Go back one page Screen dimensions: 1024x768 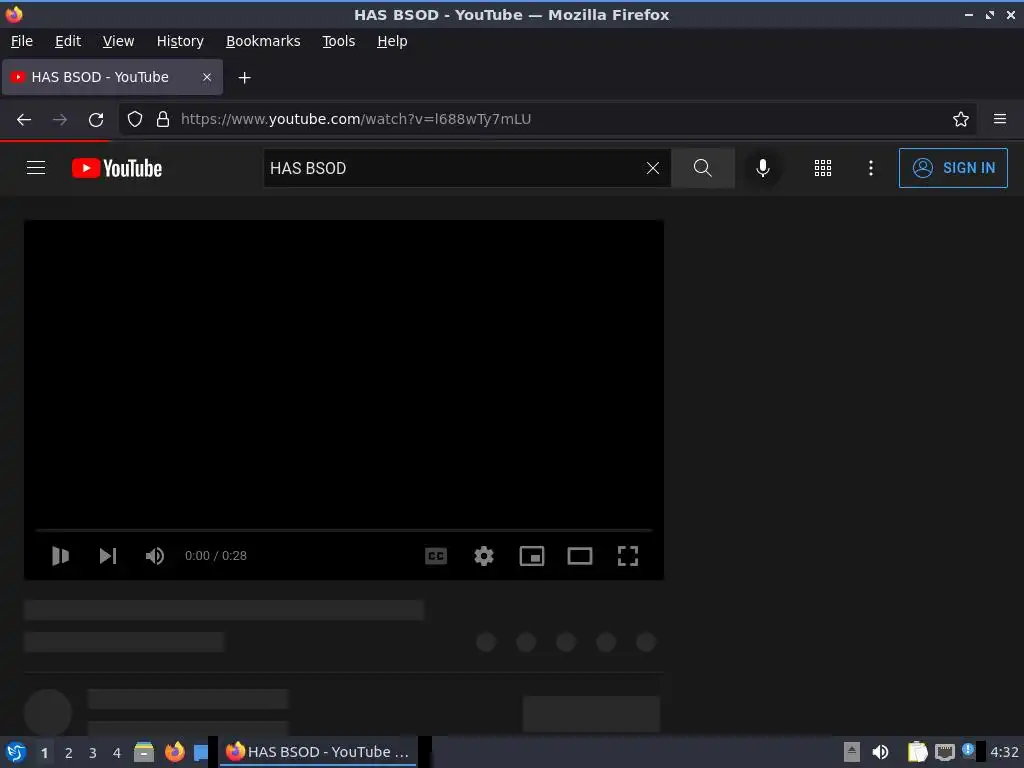coord(24,120)
